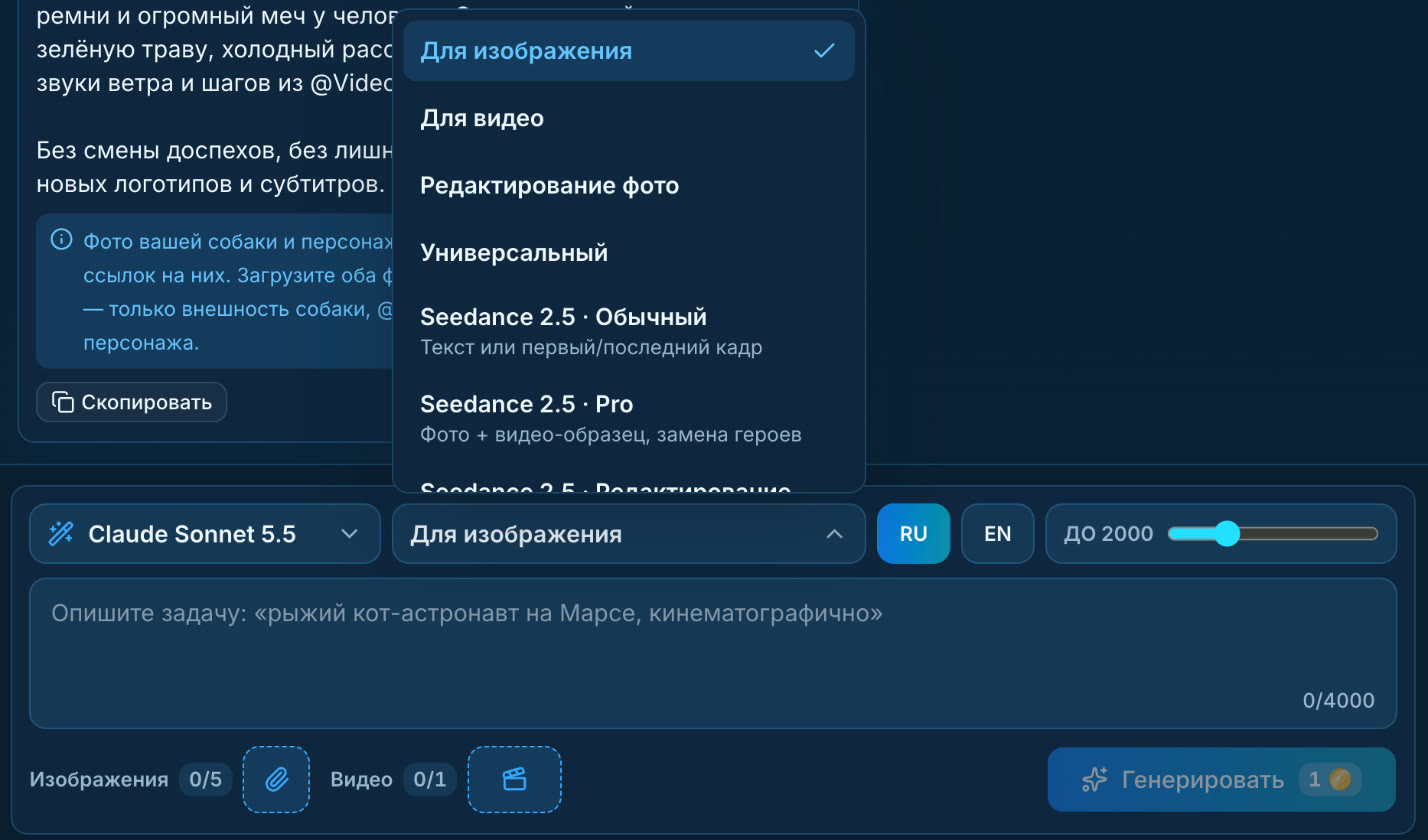
Task: Click the paperclip image attachment icon
Action: click(x=276, y=779)
